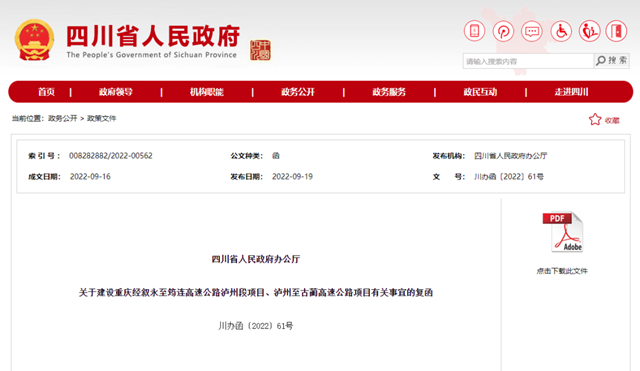The image size is (640, 371).
Task: Click The People's Government of Sichuan Province text
Action: pyautogui.click(x=152, y=55)
